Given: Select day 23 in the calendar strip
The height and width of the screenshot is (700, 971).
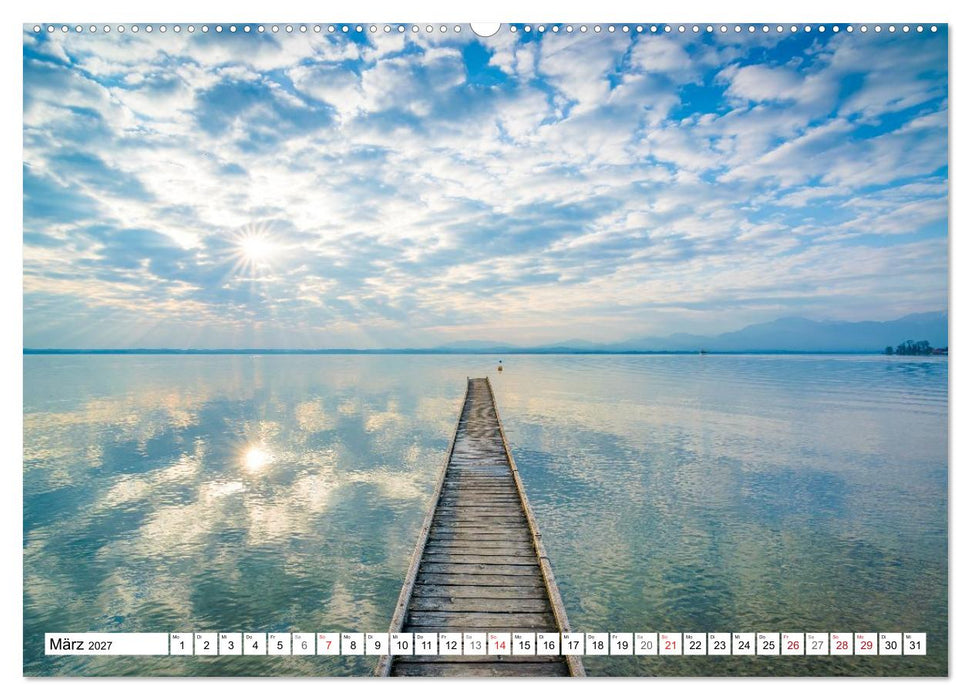Looking at the screenshot, I should click(720, 644).
